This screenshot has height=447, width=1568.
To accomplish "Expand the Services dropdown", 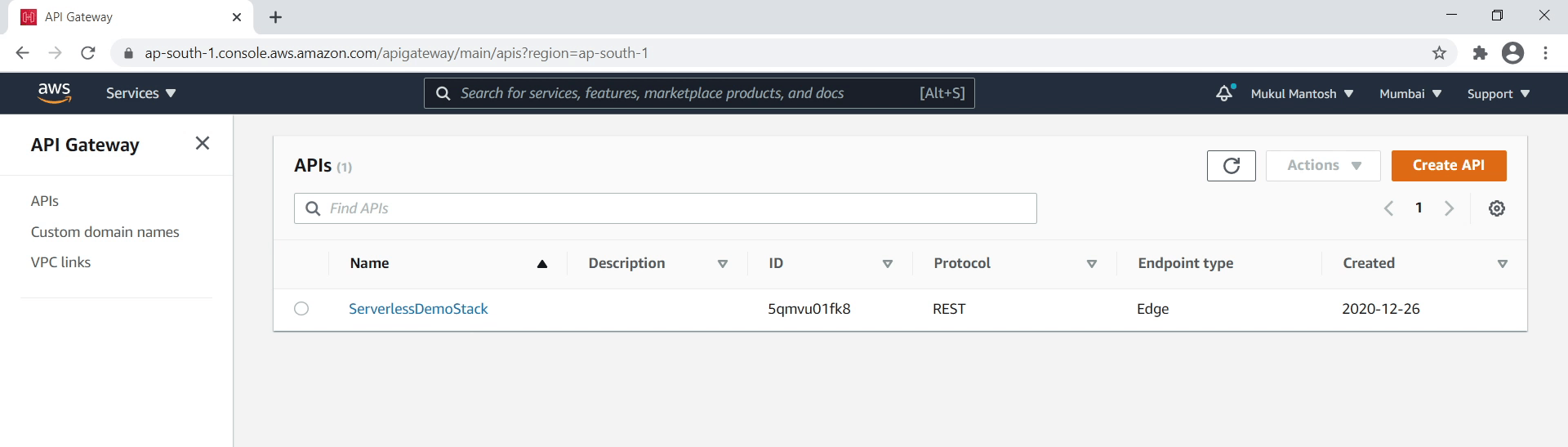I will [x=140, y=93].
